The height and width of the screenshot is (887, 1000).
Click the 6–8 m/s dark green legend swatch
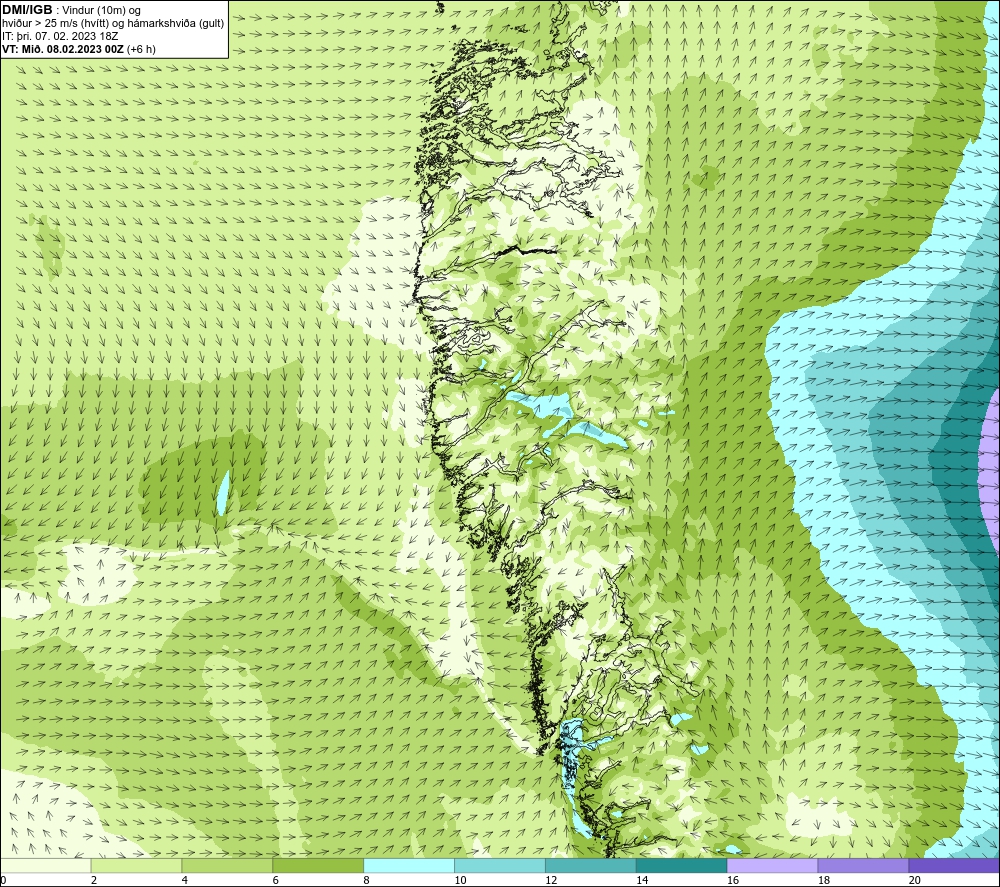tap(318, 866)
